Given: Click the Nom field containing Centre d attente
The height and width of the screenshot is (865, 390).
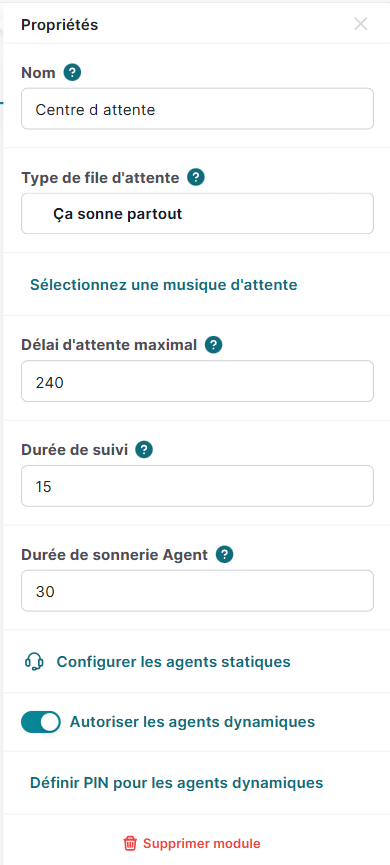Looking at the screenshot, I should tap(197, 109).
